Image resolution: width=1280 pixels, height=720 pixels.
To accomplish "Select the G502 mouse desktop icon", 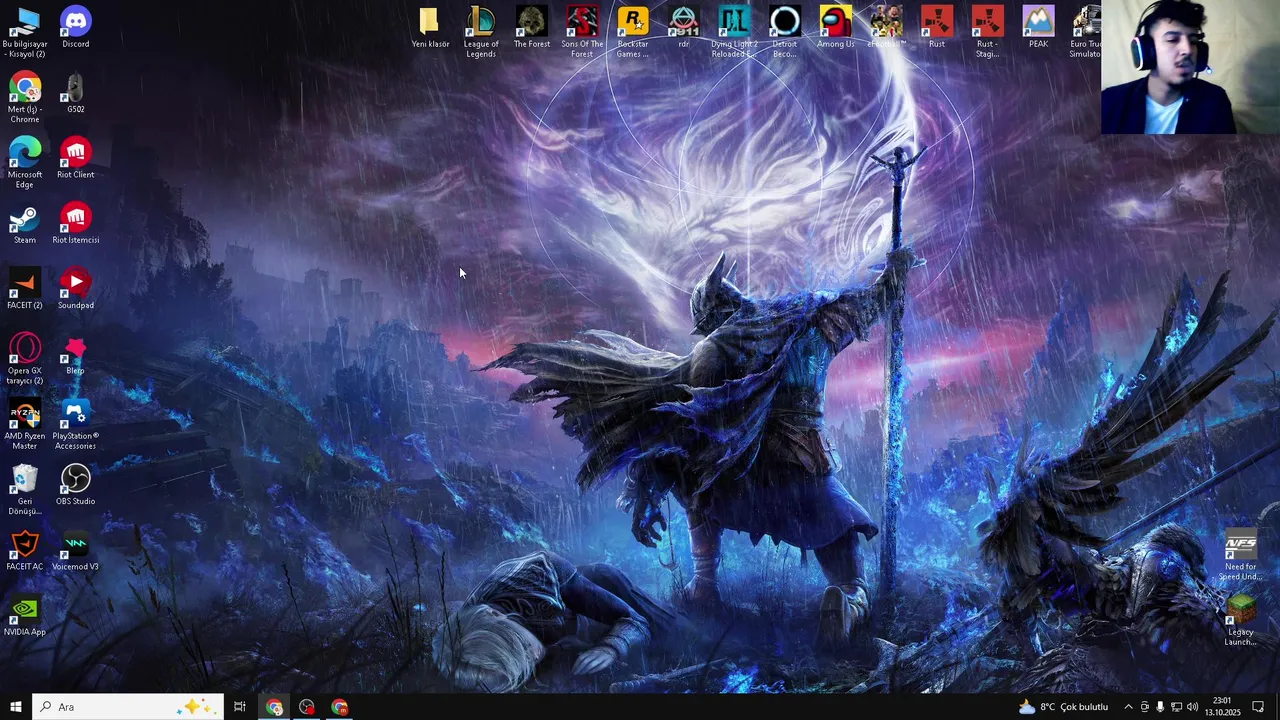I will point(75,92).
